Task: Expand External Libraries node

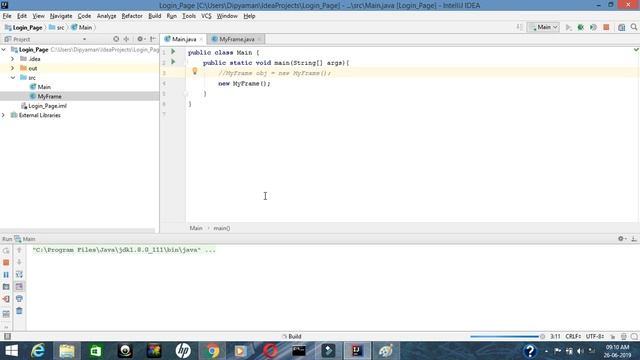Action: tap(4, 115)
